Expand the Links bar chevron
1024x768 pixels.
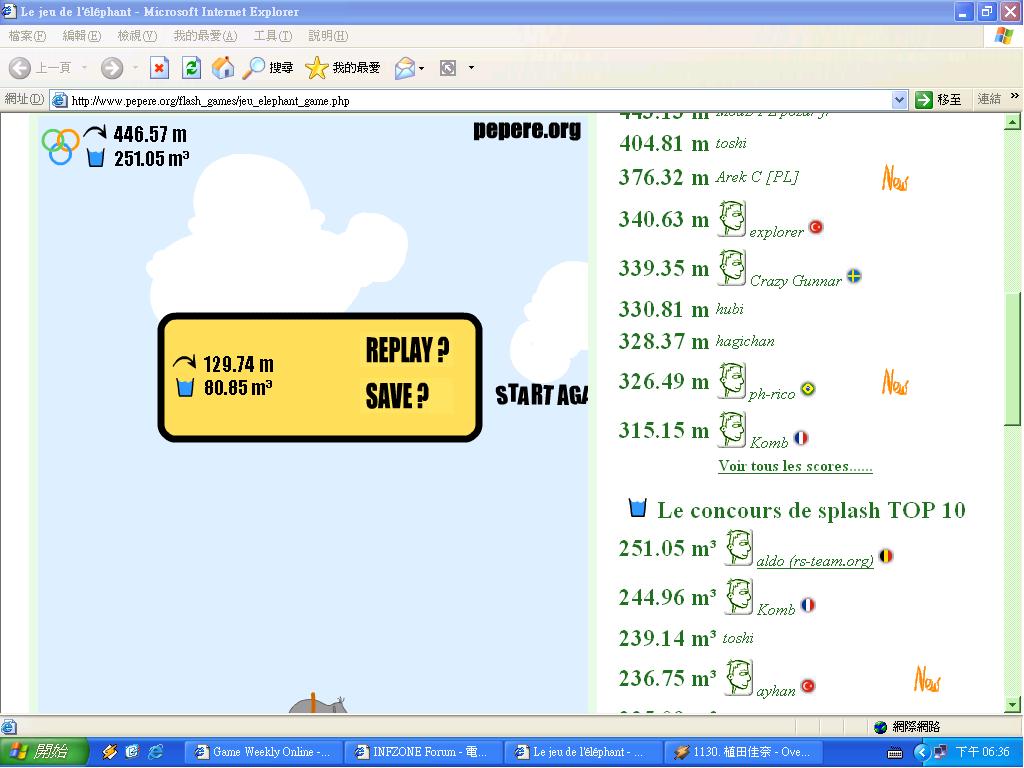1014,96
